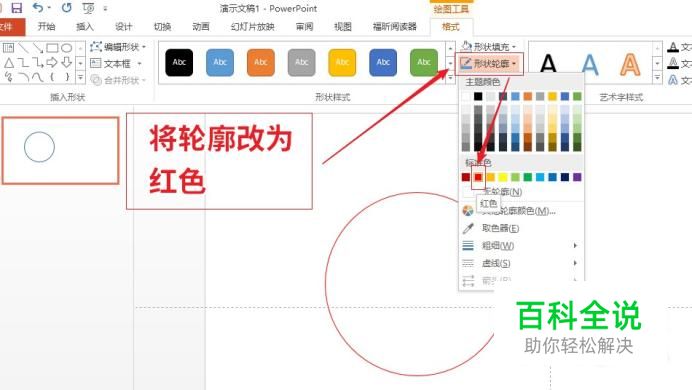Viewport: 692px width, 390px height.
Task: Click the Save icon in quick access toolbar
Action: coord(17,8)
